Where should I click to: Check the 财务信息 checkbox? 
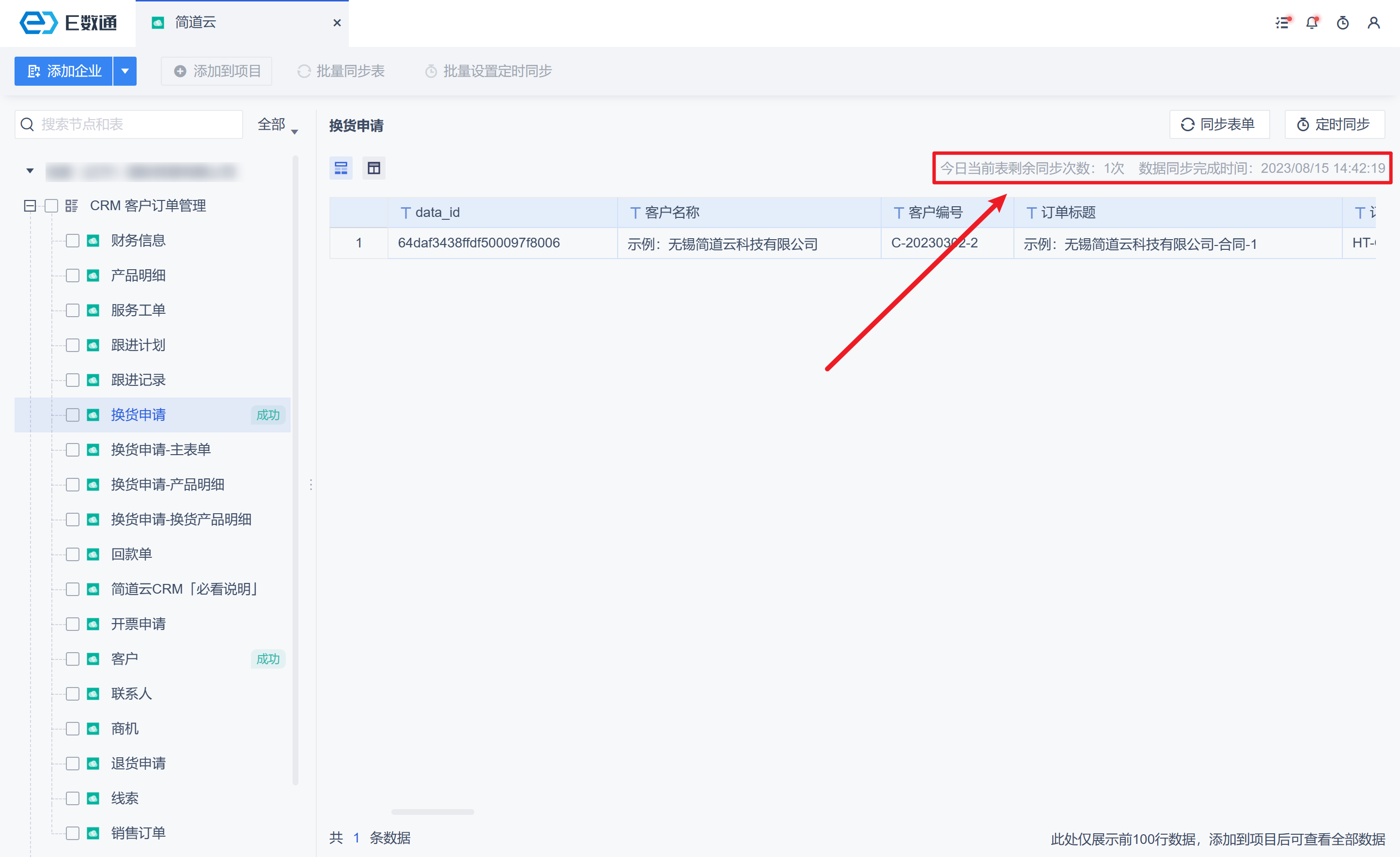coord(73,241)
